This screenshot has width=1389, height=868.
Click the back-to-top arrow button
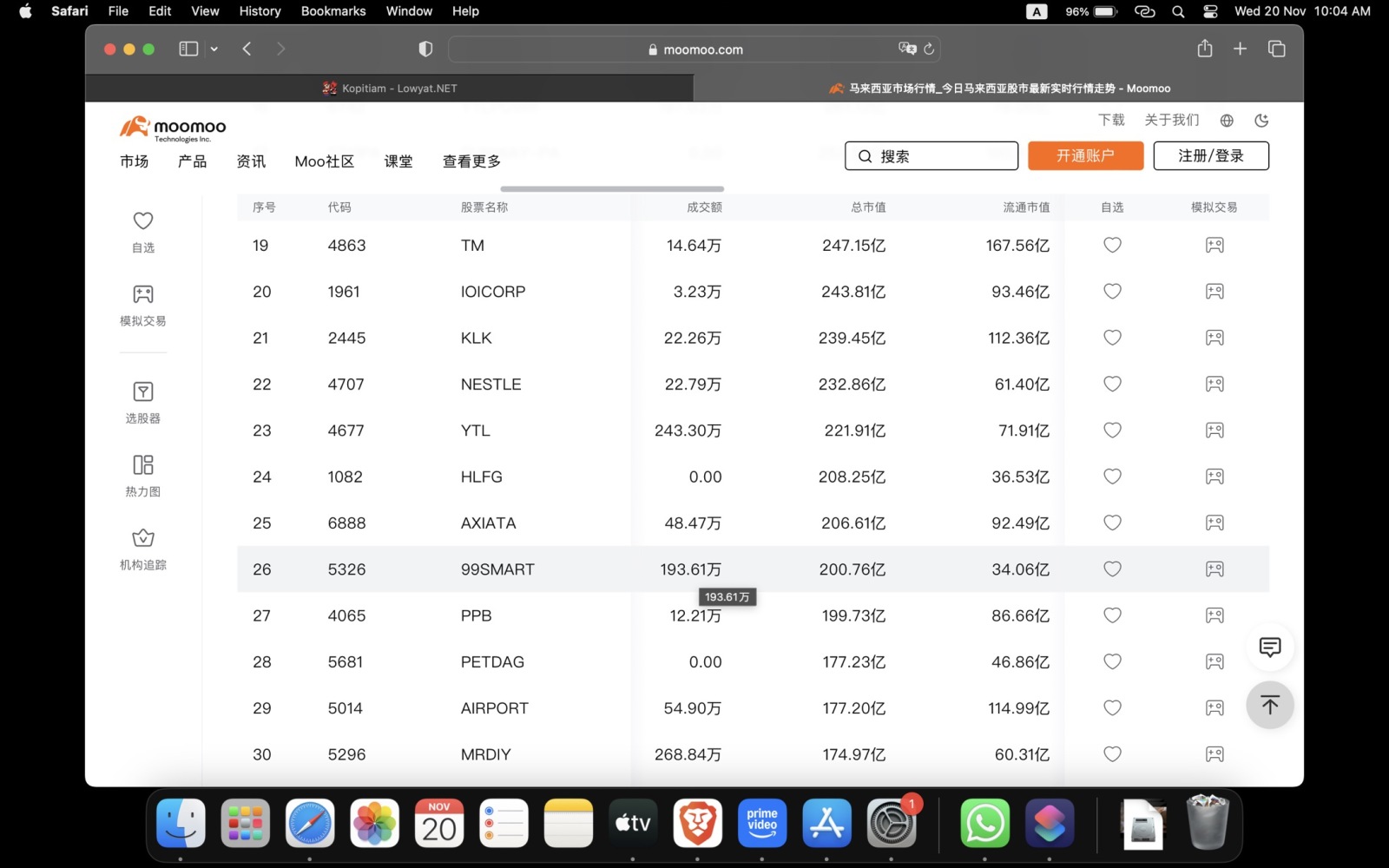coord(1270,705)
